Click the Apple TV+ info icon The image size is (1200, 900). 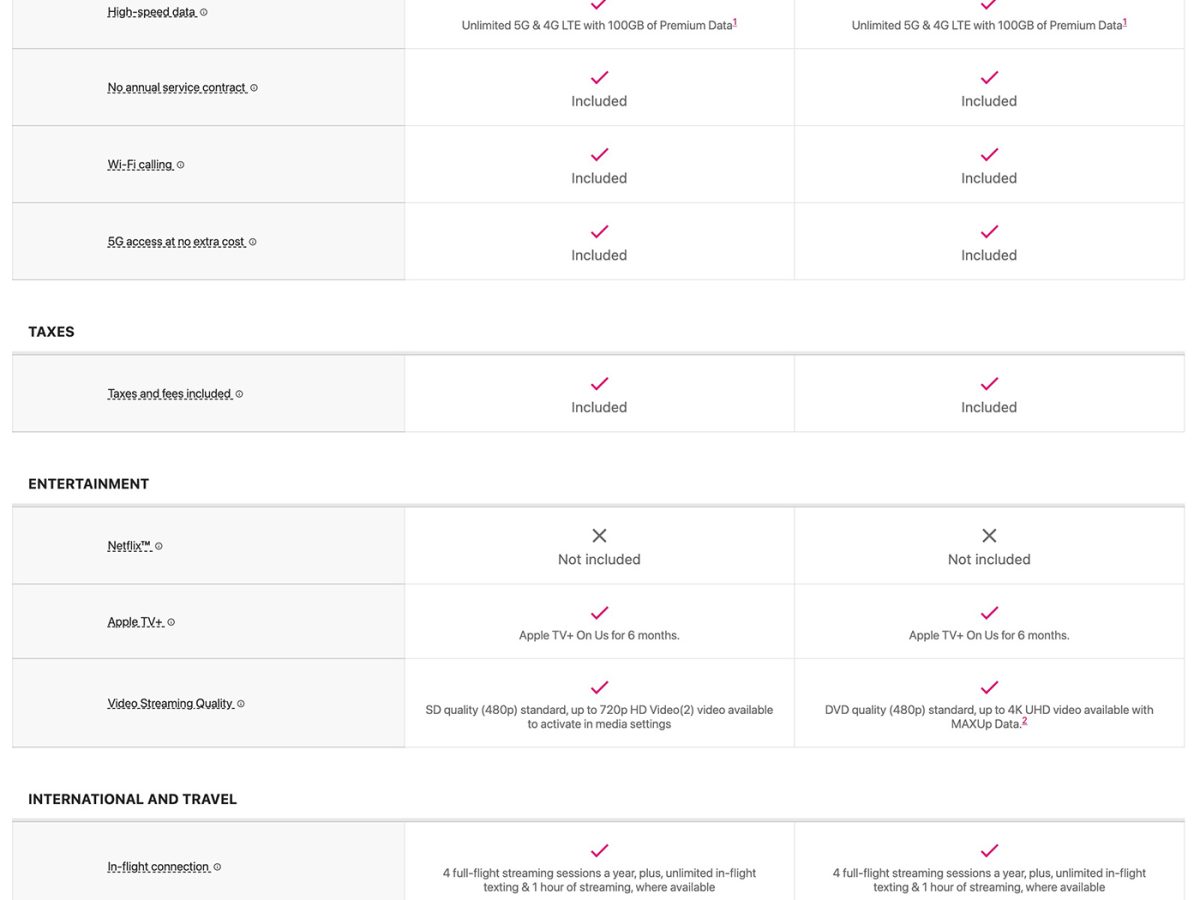click(x=171, y=622)
